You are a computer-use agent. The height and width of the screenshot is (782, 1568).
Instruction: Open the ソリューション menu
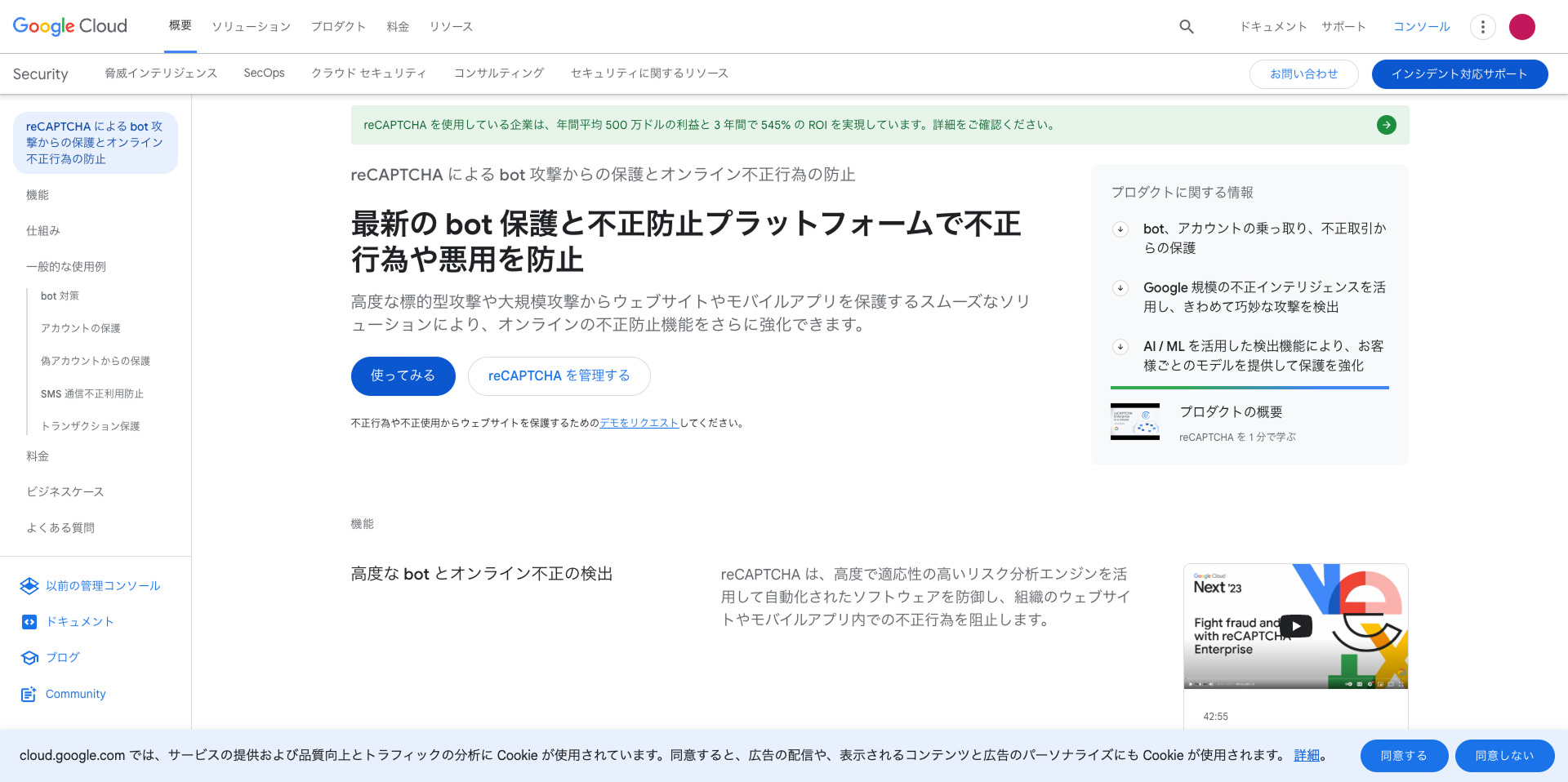[x=252, y=27]
